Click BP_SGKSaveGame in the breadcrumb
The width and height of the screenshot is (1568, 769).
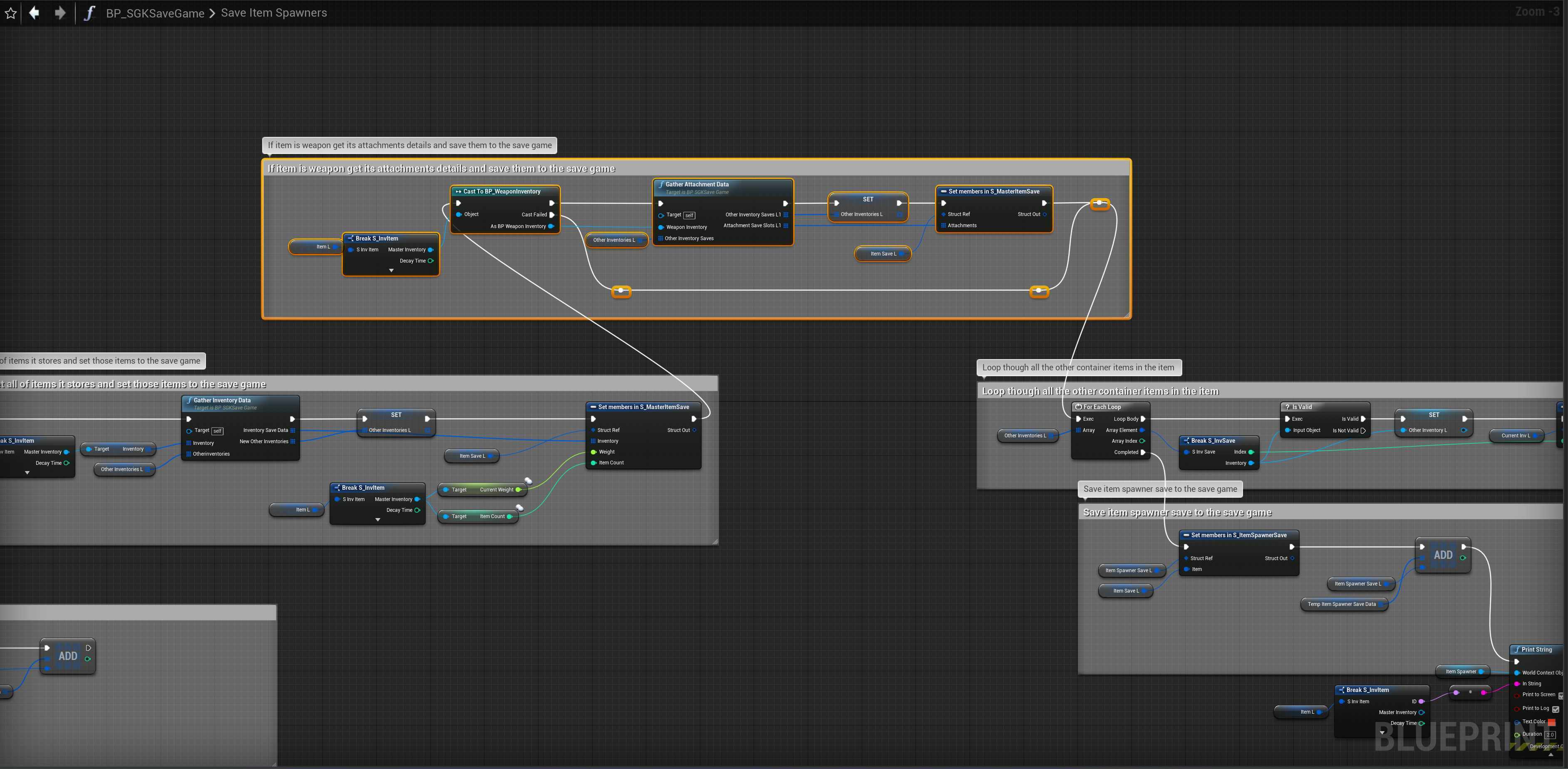(x=155, y=13)
